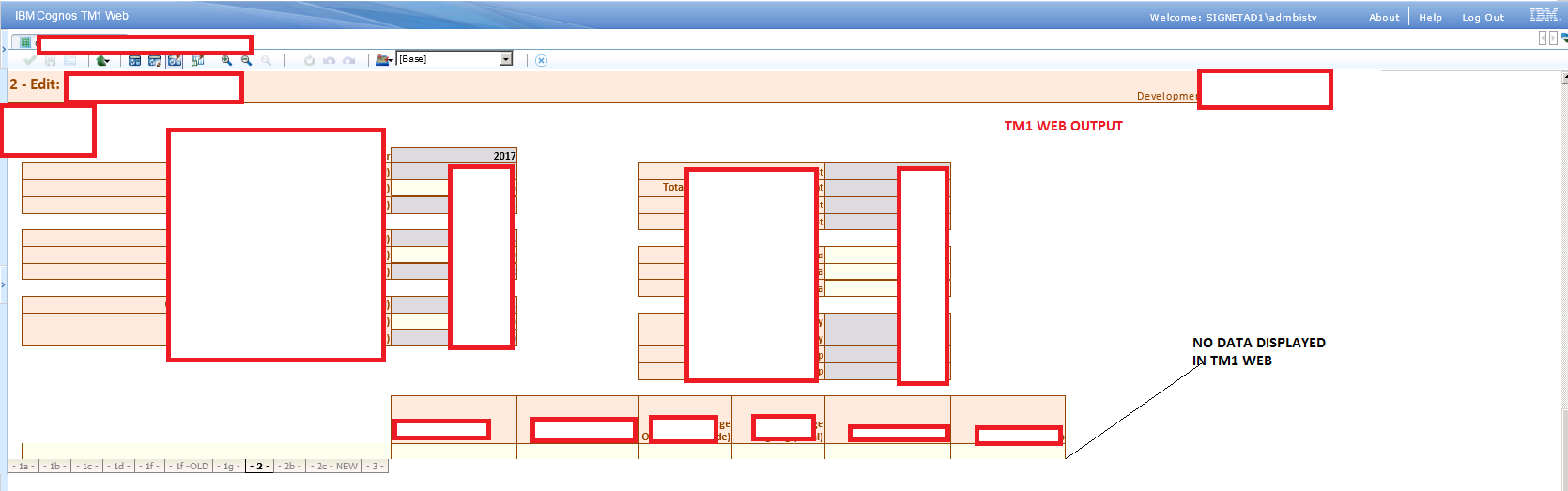Click the greyed normal zoom magnifier icon

267,60
